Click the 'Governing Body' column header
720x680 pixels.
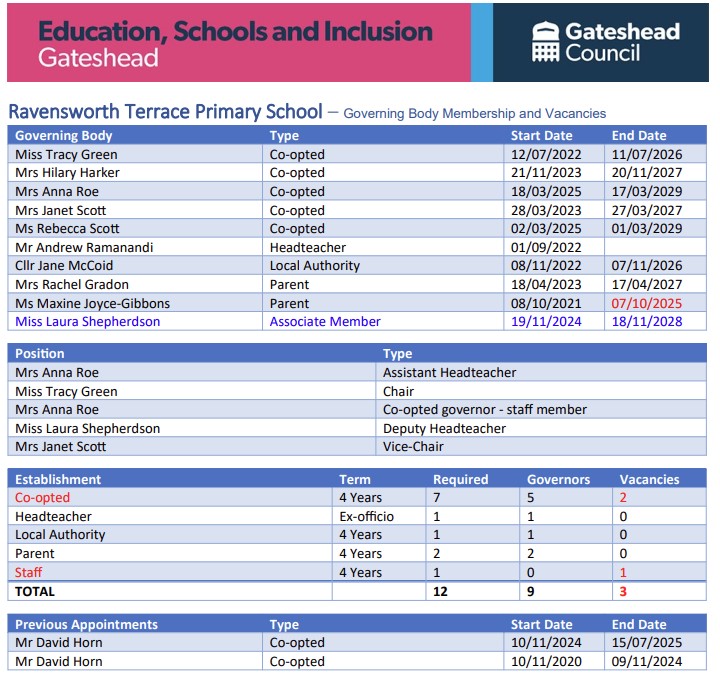click(x=63, y=135)
